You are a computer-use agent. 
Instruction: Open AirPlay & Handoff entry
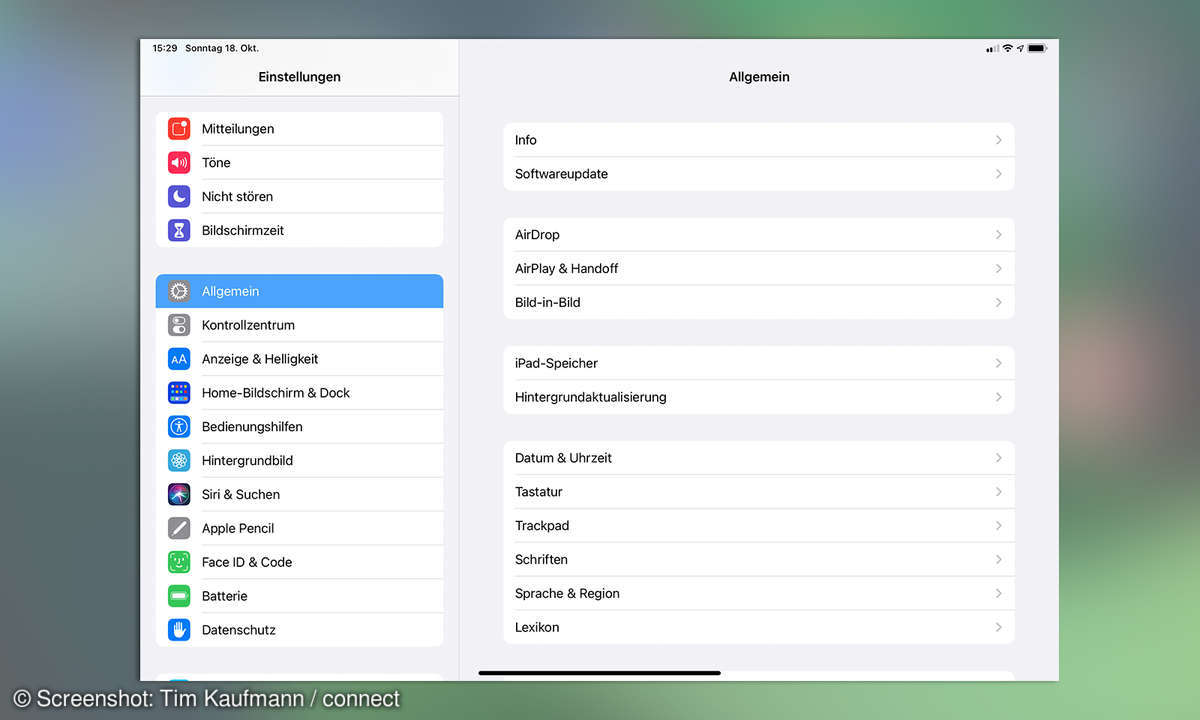point(759,269)
